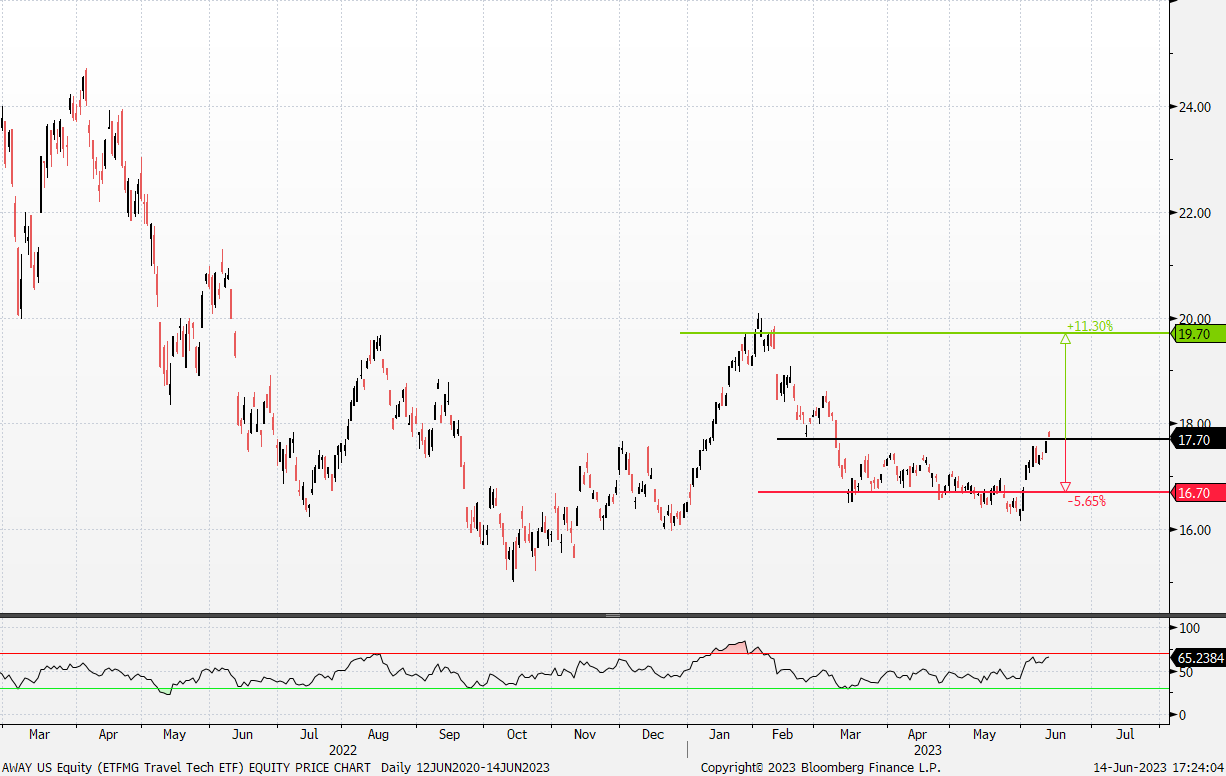1226x776 pixels.
Task: Click the 20.00 price axis label
Action: pyautogui.click(x=1193, y=318)
